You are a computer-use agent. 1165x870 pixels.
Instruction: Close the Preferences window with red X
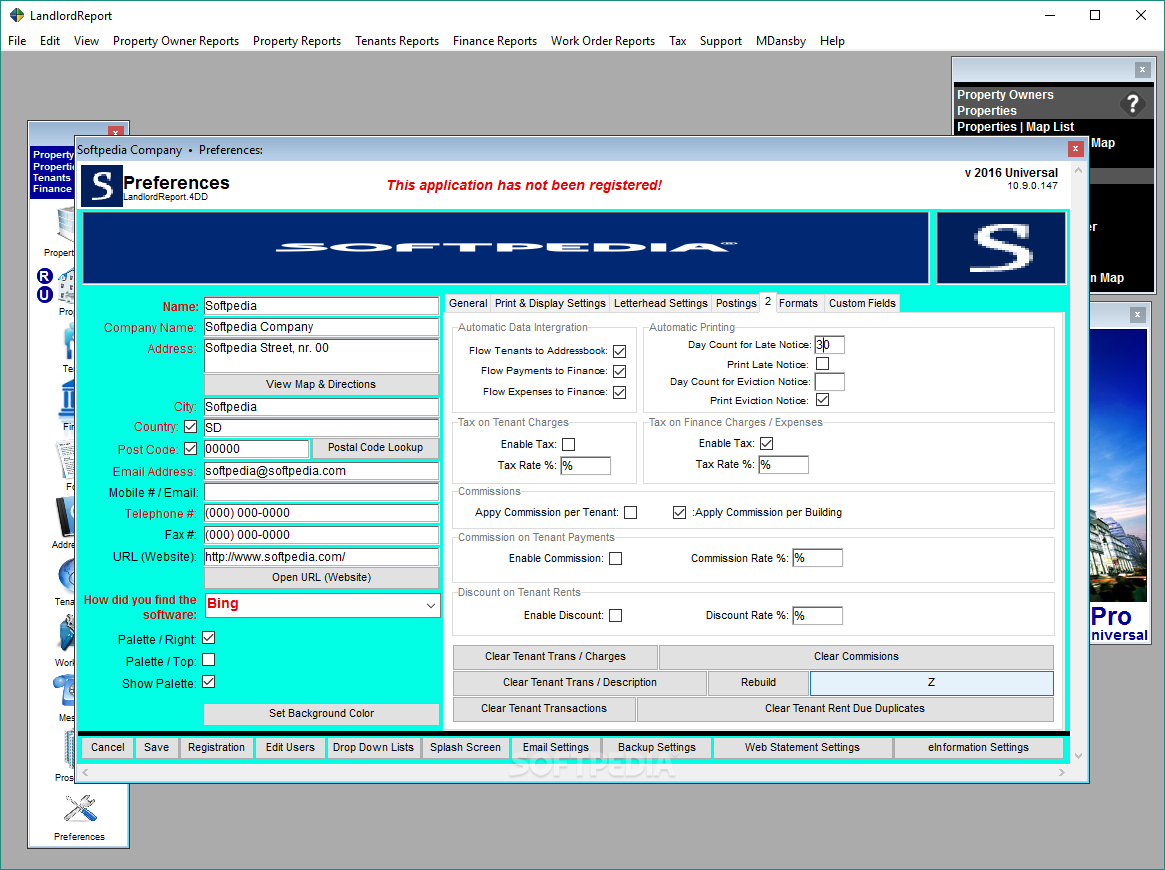1075,149
